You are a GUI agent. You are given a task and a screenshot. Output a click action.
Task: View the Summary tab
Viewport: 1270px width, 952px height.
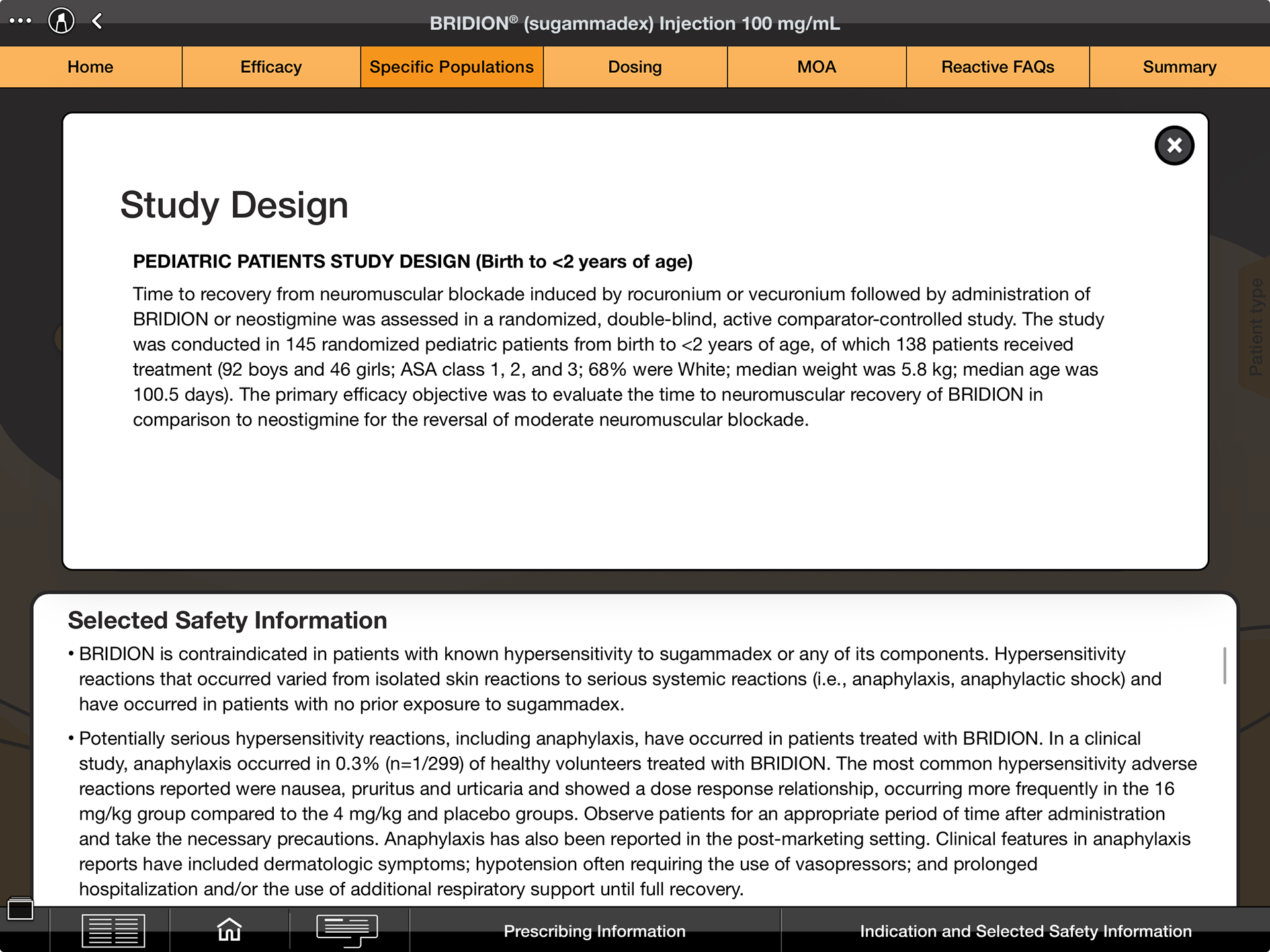[1179, 67]
